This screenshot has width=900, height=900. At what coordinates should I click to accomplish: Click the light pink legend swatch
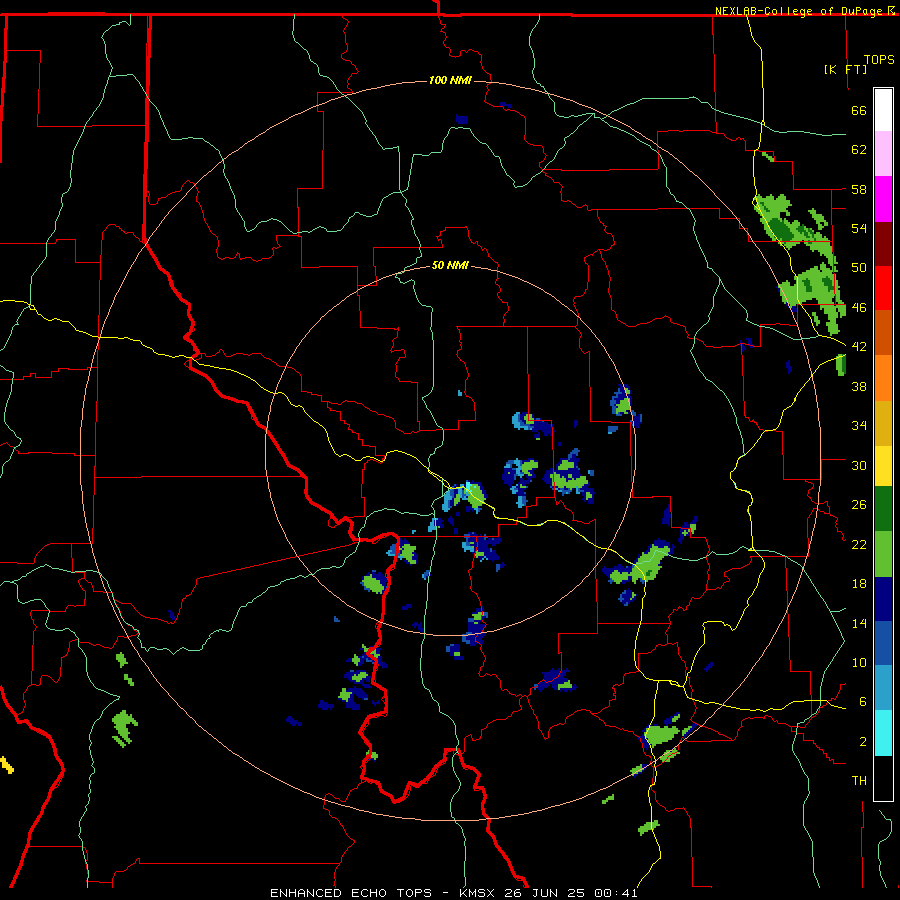click(x=883, y=154)
